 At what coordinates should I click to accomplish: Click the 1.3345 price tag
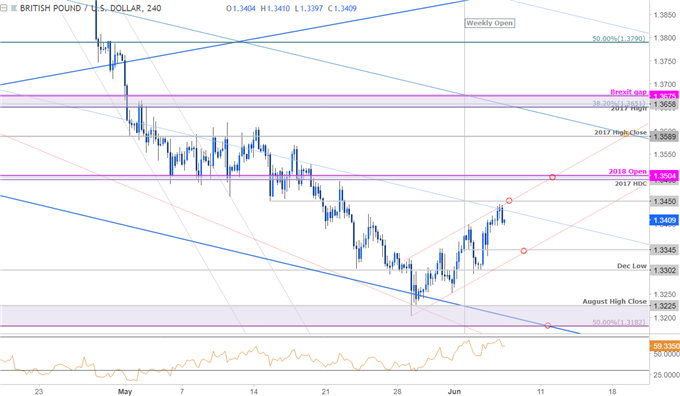tap(665, 250)
